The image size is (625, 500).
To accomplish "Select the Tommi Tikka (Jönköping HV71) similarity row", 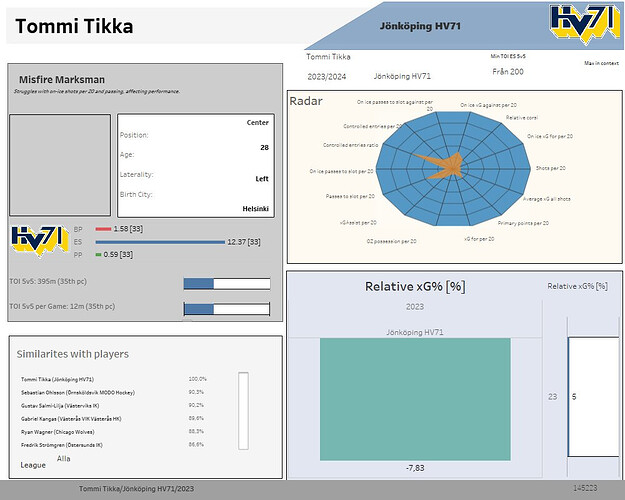I will coord(57,380).
